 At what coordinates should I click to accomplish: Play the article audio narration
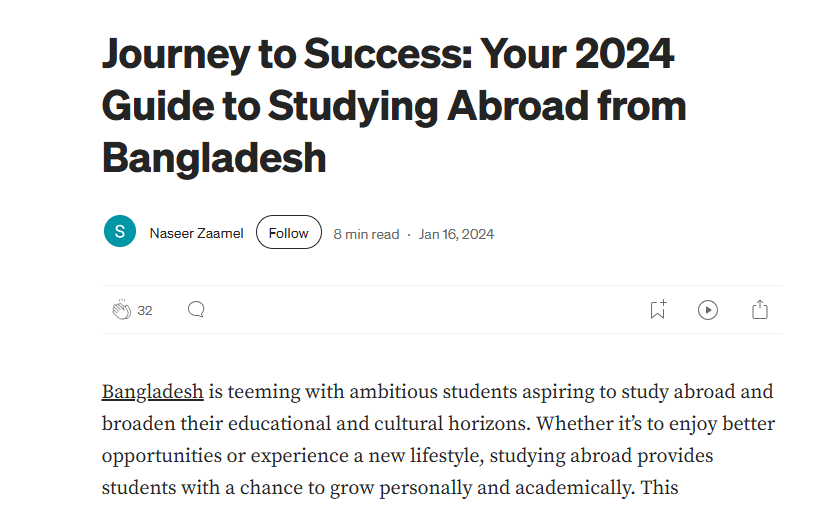pos(708,310)
